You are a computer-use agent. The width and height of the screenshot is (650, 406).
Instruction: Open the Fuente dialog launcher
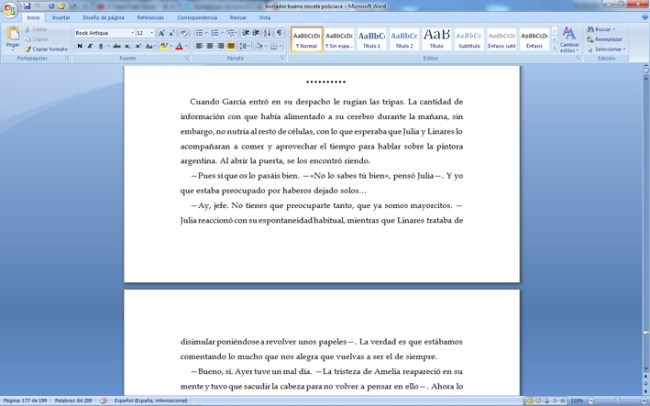click(187, 58)
